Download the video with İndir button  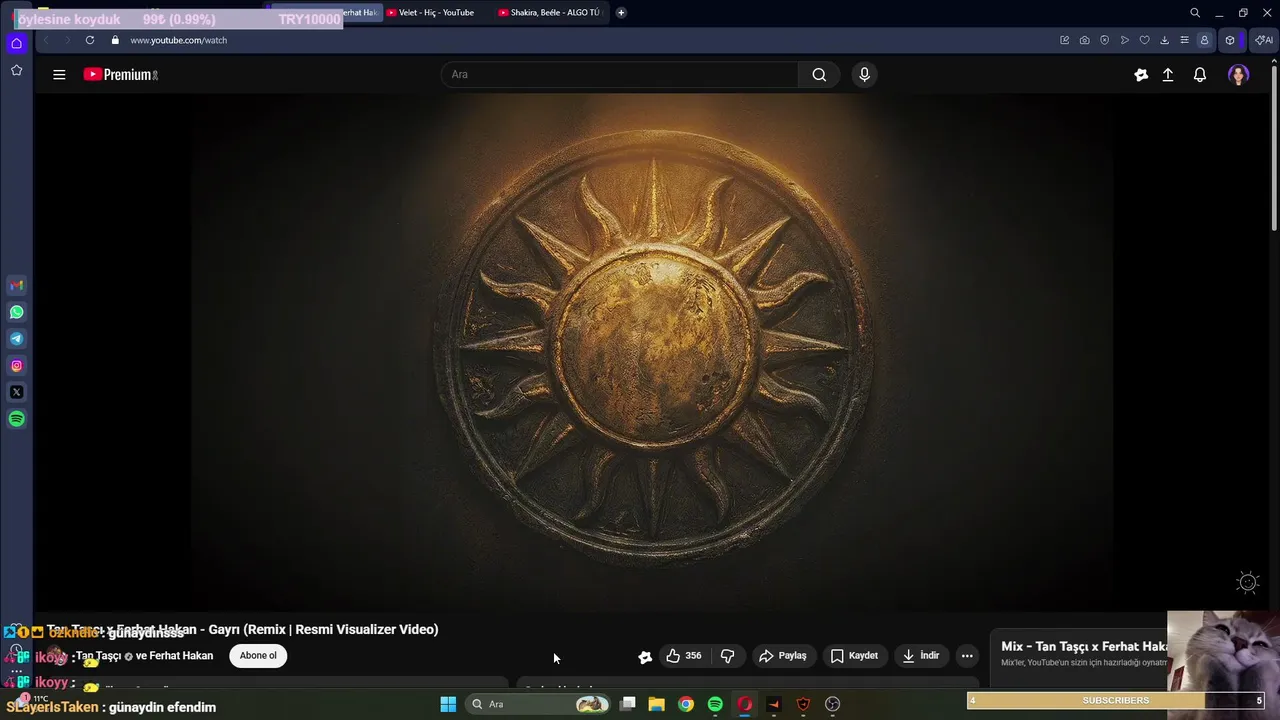[921, 656]
